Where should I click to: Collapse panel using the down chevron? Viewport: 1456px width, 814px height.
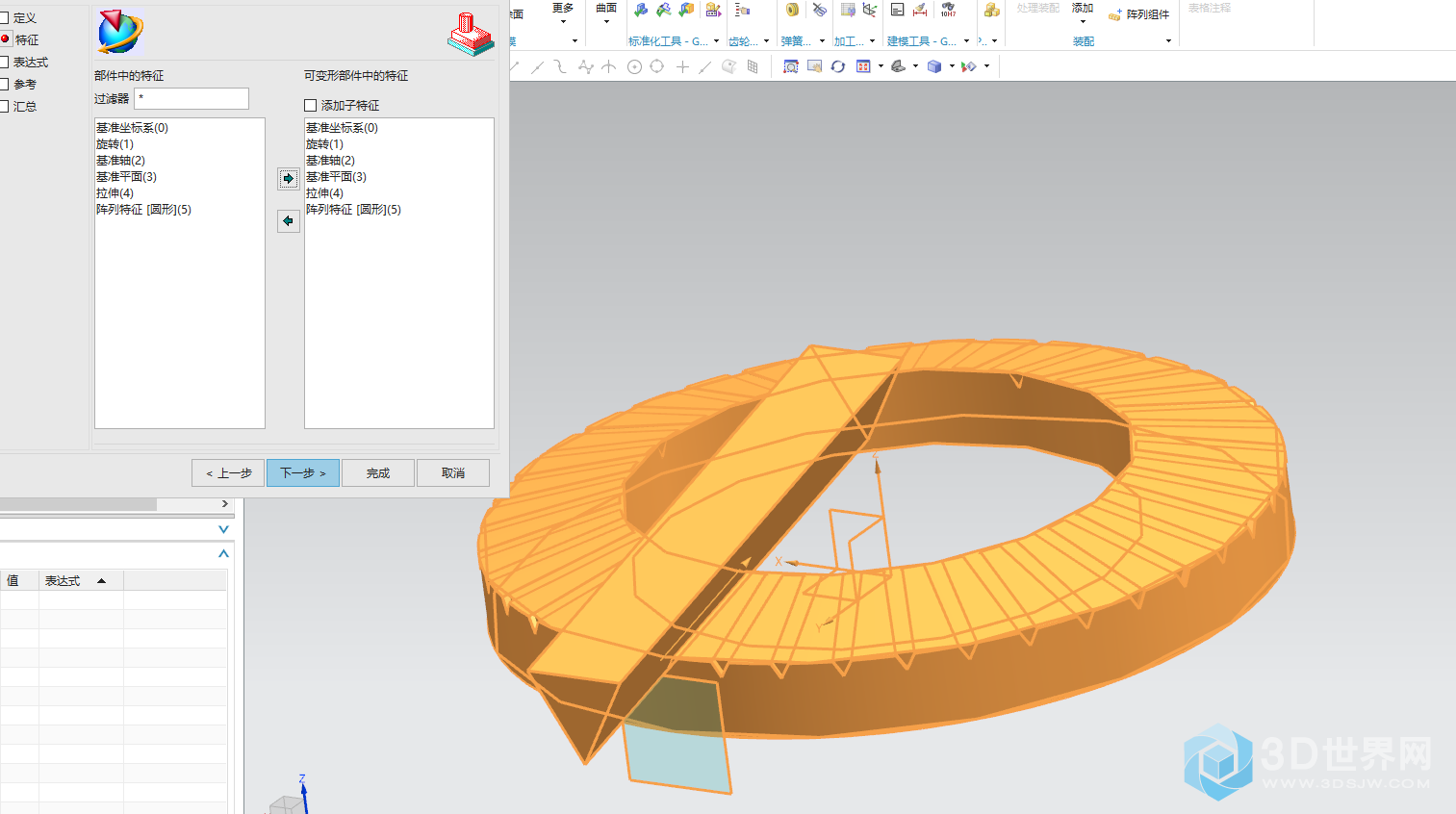point(223,529)
